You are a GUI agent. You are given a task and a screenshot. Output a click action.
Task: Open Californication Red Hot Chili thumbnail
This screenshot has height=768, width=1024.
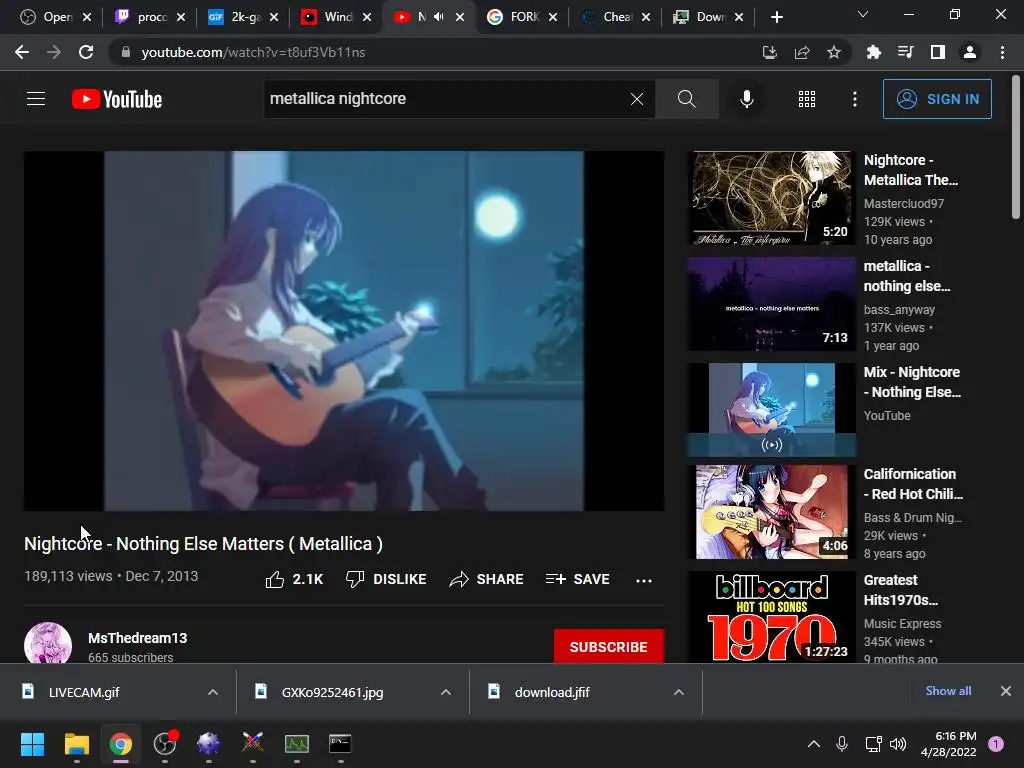point(772,512)
